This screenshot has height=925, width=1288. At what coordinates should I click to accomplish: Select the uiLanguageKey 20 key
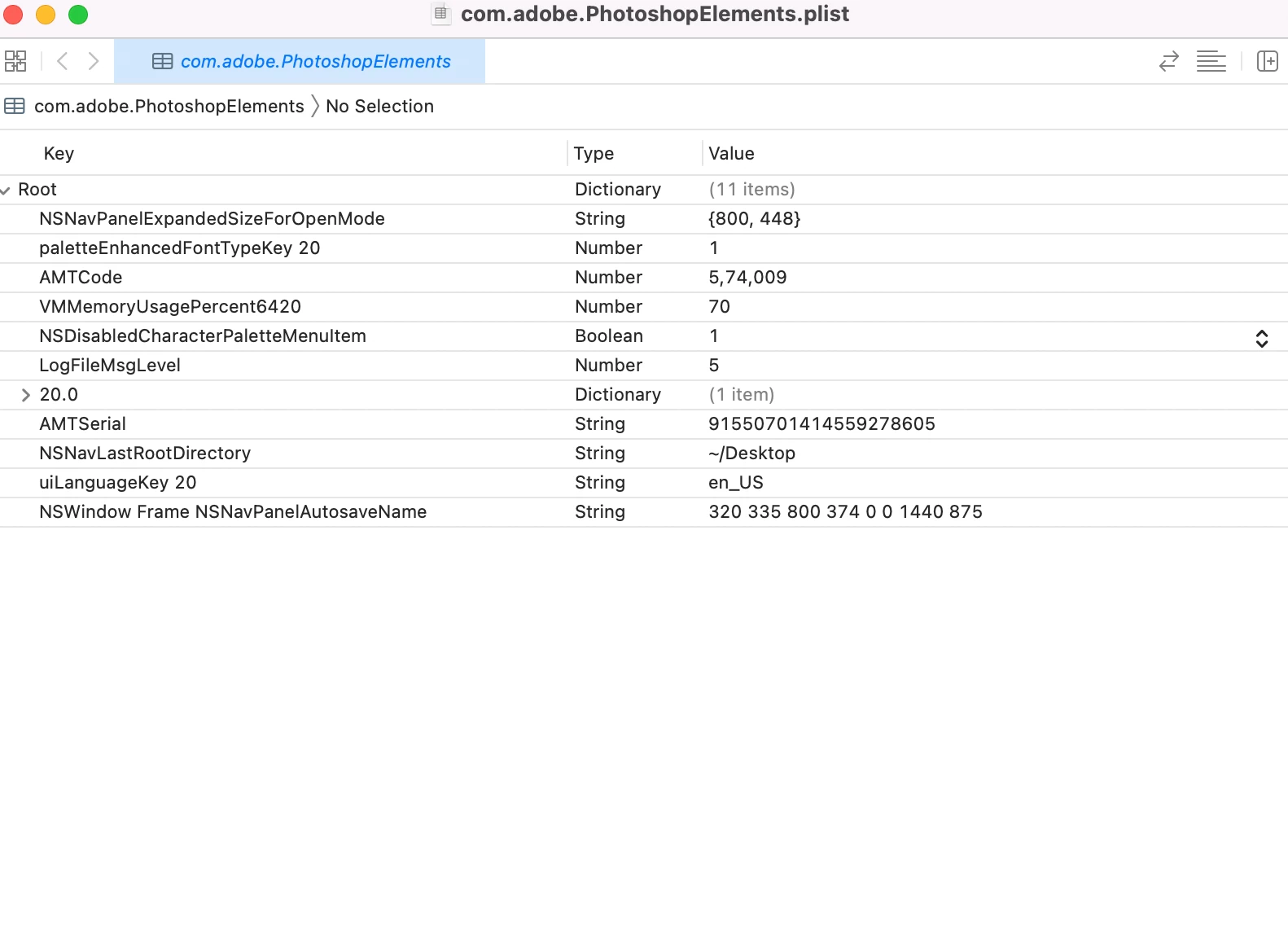tap(118, 482)
